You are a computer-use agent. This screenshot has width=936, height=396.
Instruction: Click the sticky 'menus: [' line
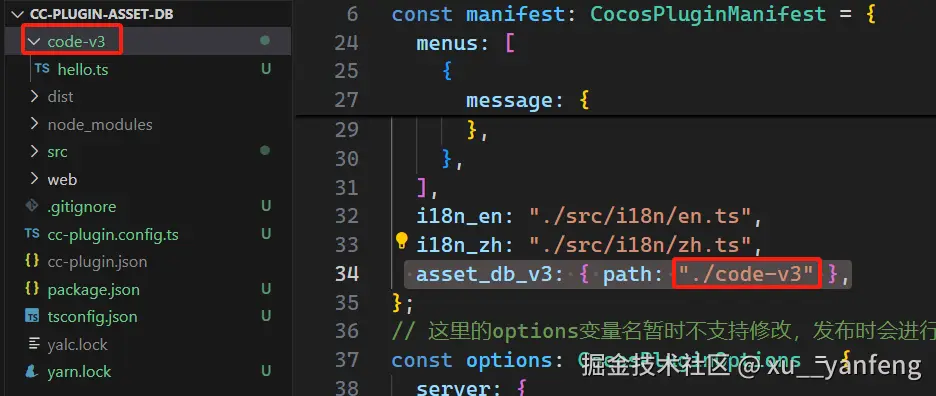466,43
